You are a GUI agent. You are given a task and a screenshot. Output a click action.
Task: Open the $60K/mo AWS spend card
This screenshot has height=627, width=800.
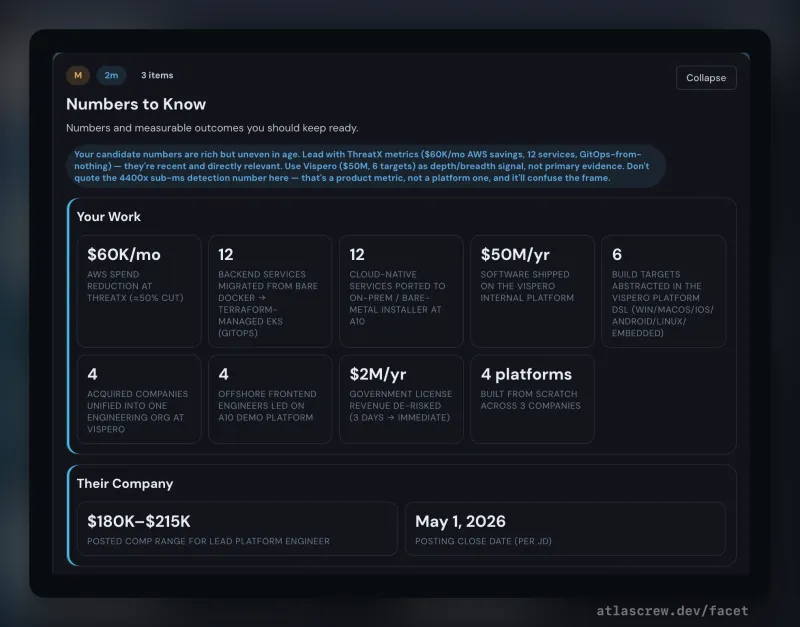139,291
